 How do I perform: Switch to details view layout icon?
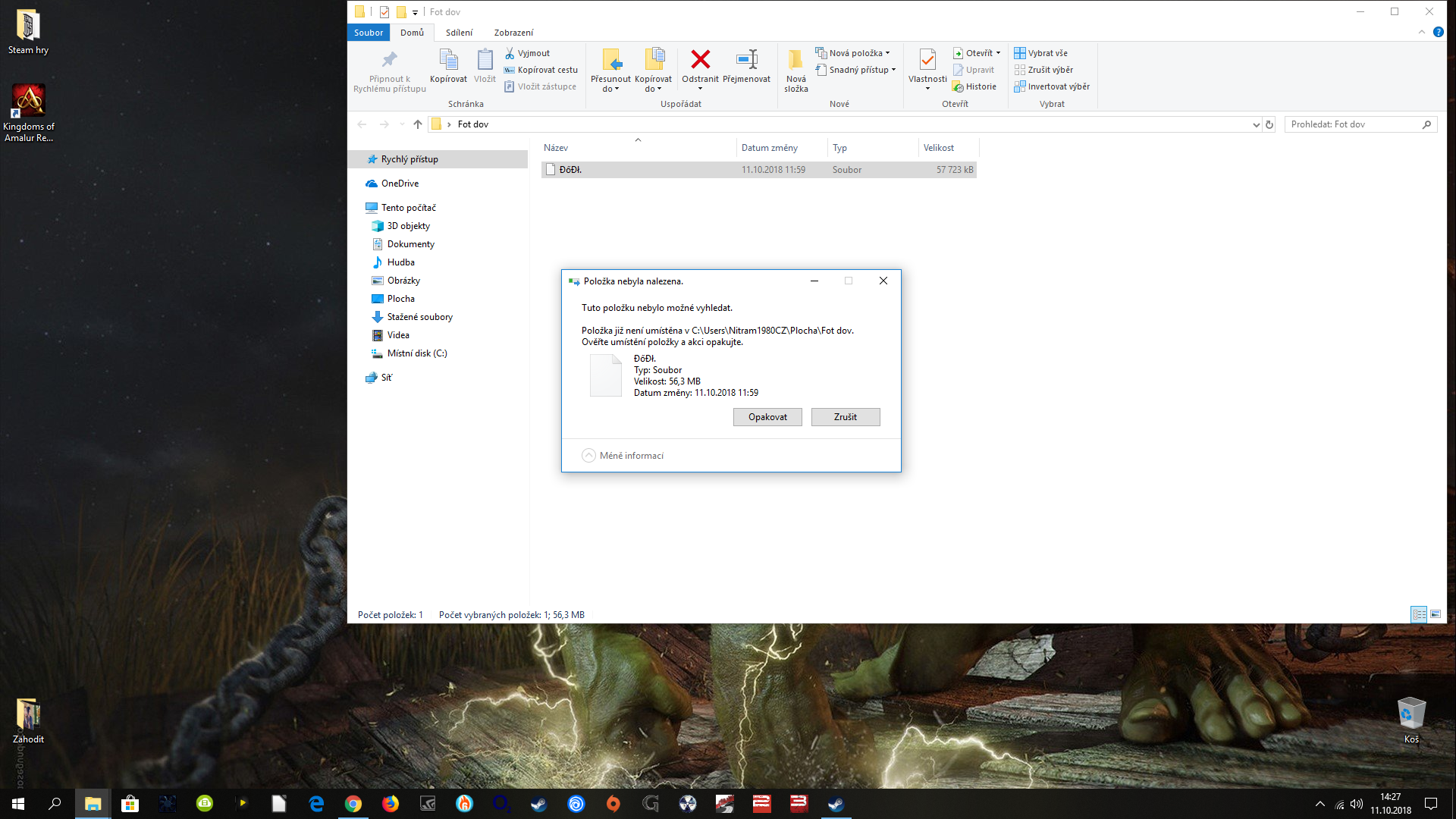(1419, 614)
